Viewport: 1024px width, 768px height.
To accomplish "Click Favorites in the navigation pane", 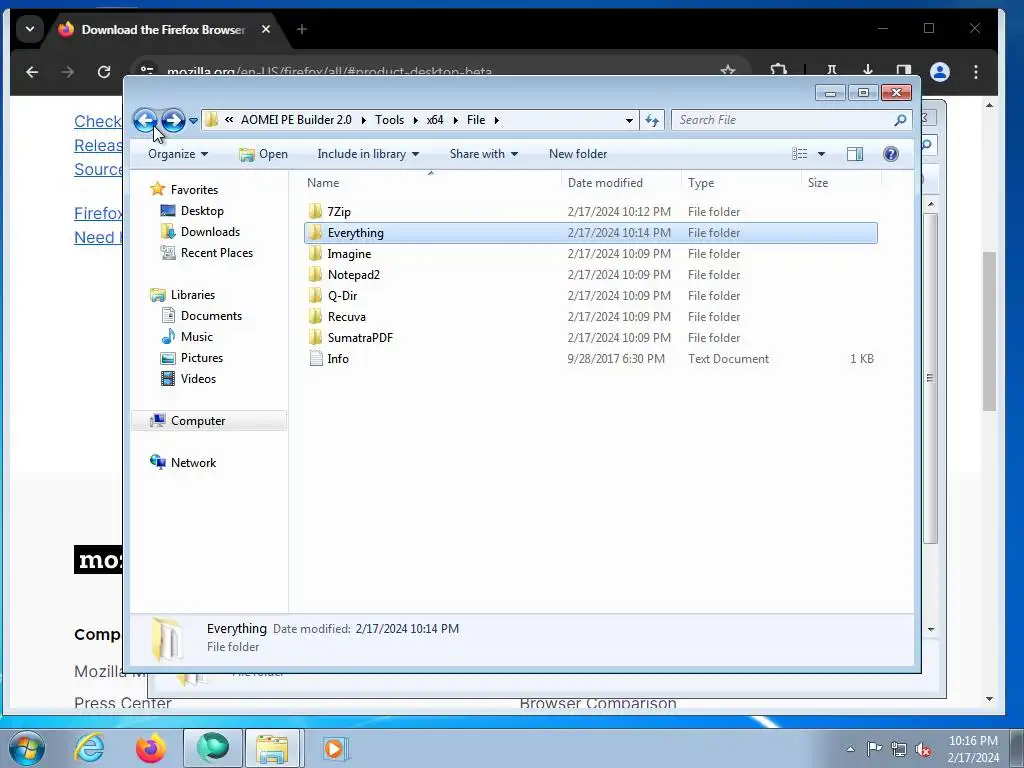I will pyautogui.click(x=194, y=190).
